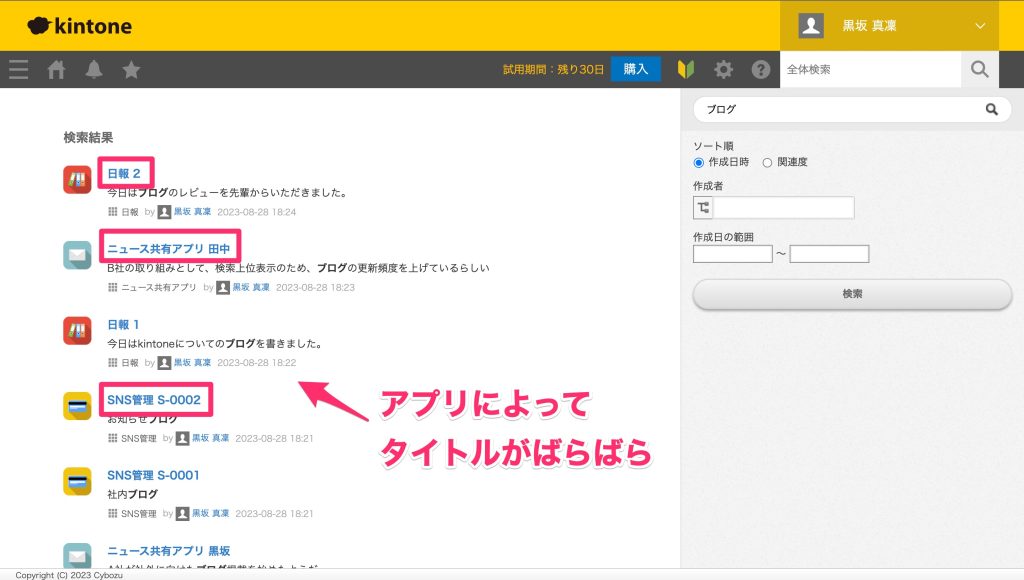Click the 検索結果 heading

point(88,138)
